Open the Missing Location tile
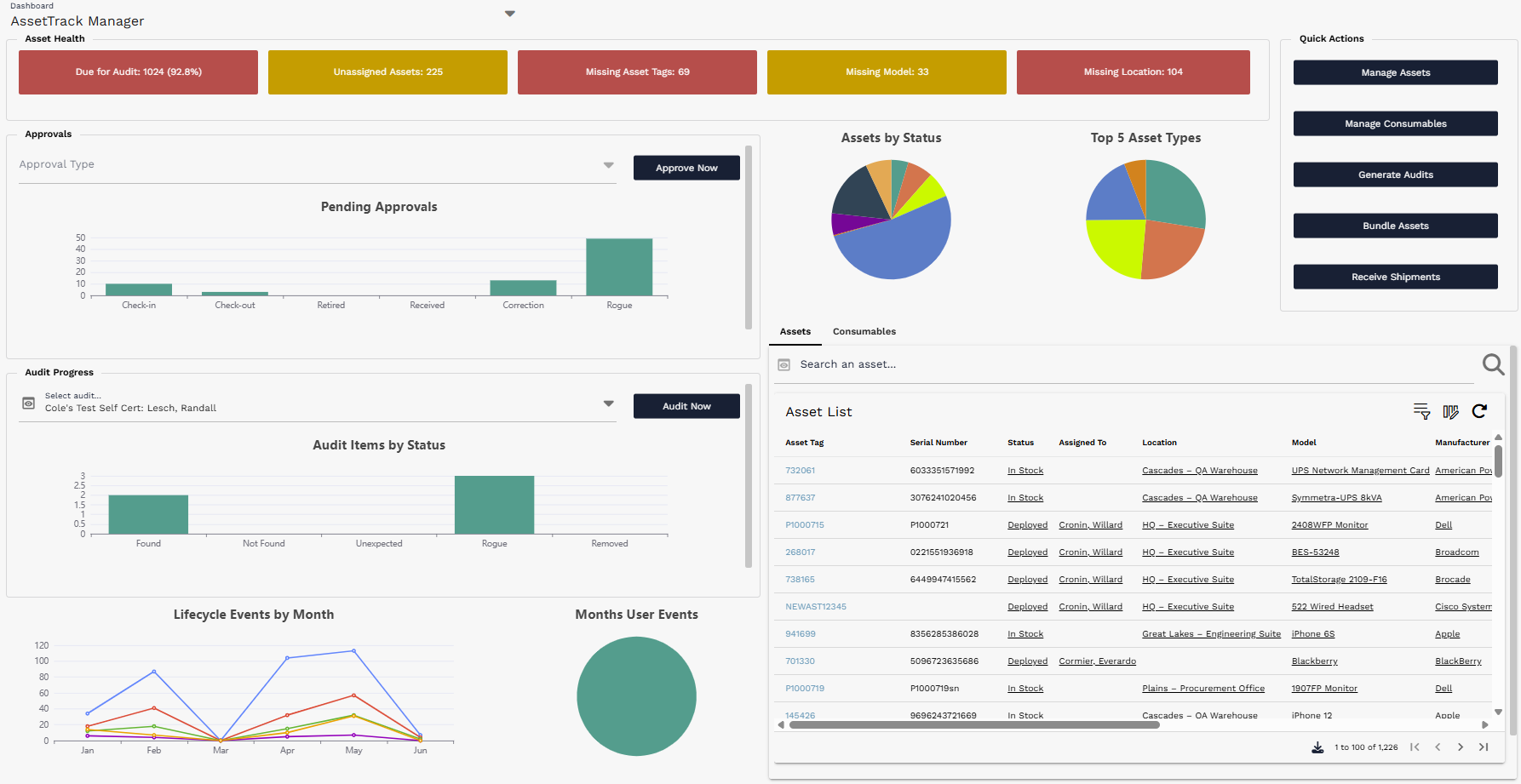1521x784 pixels. (x=1134, y=72)
